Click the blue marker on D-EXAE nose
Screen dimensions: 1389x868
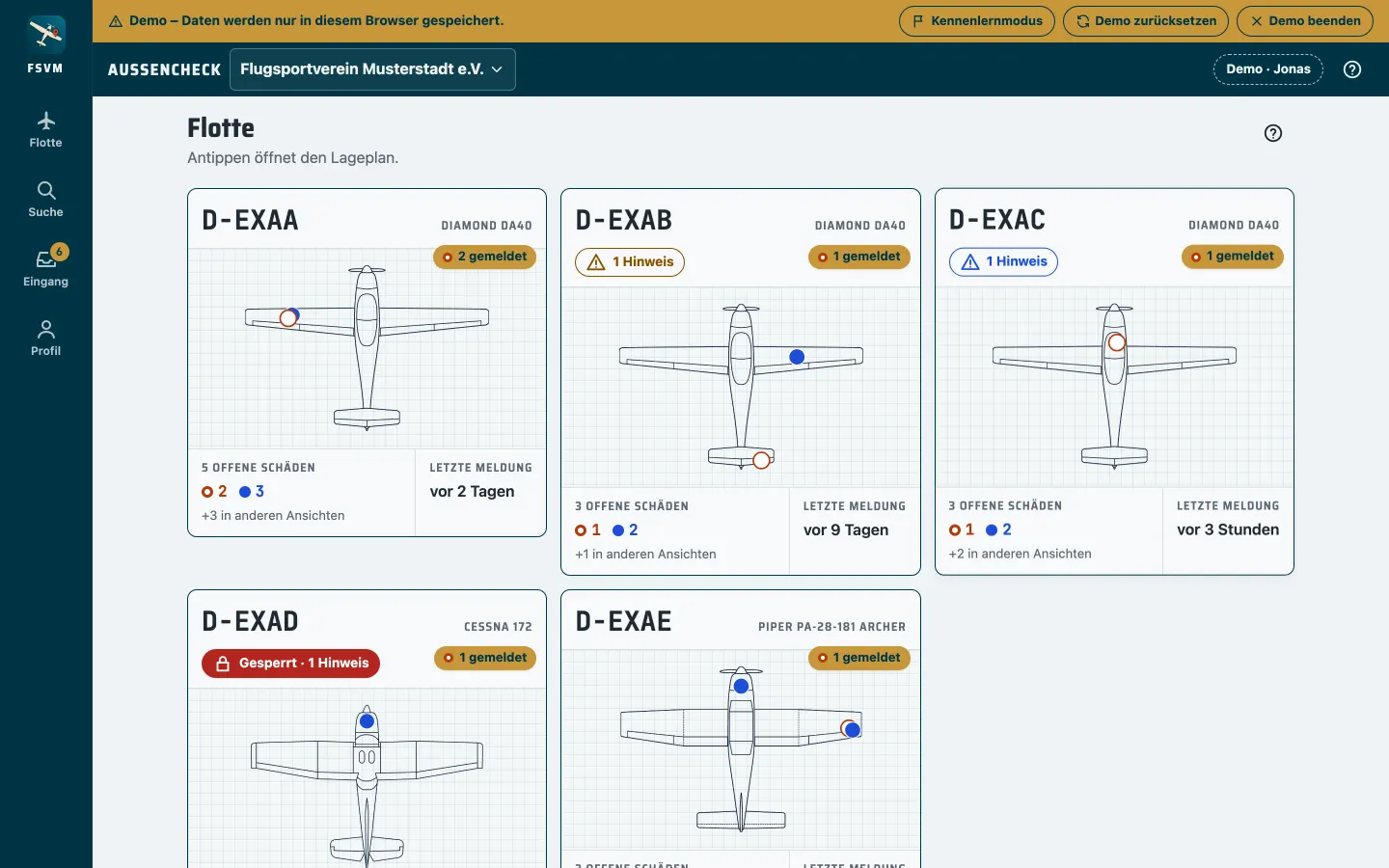click(741, 687)
